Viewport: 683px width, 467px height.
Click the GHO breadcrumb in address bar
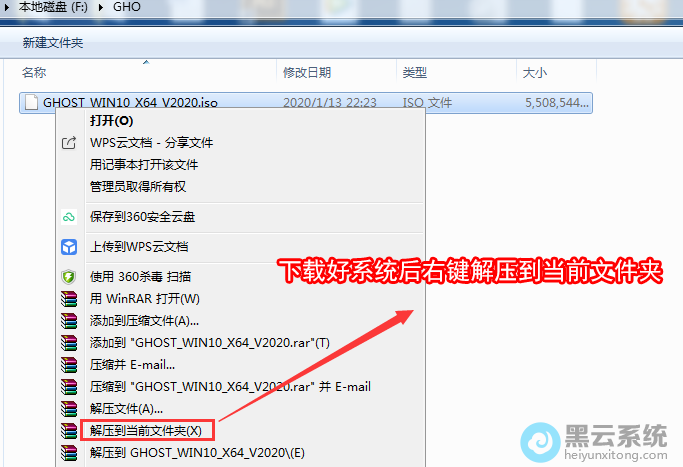(x=127, y=7)
